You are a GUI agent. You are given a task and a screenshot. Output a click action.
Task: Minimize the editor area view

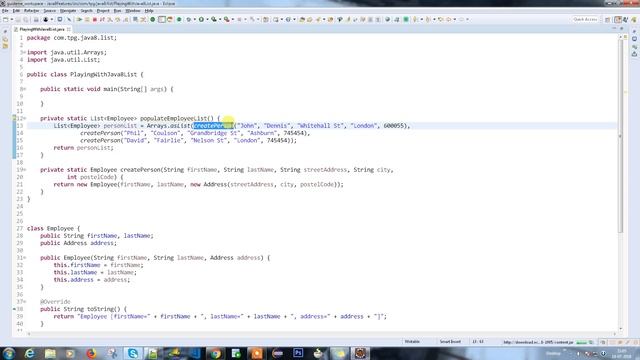(614, 29)
